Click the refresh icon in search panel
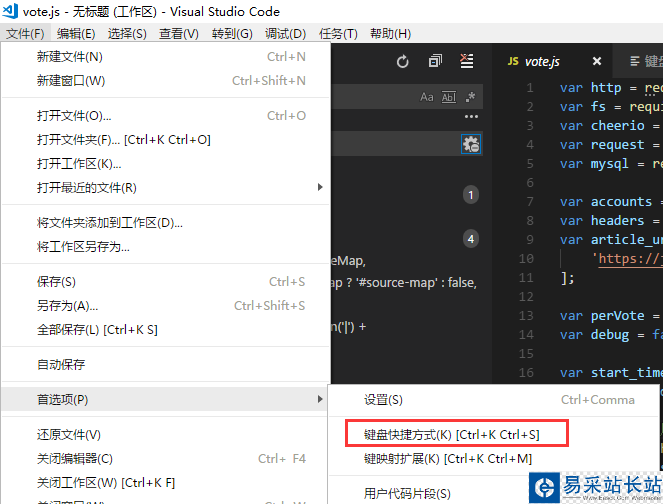Screen dimensions: 663x504 403,62
